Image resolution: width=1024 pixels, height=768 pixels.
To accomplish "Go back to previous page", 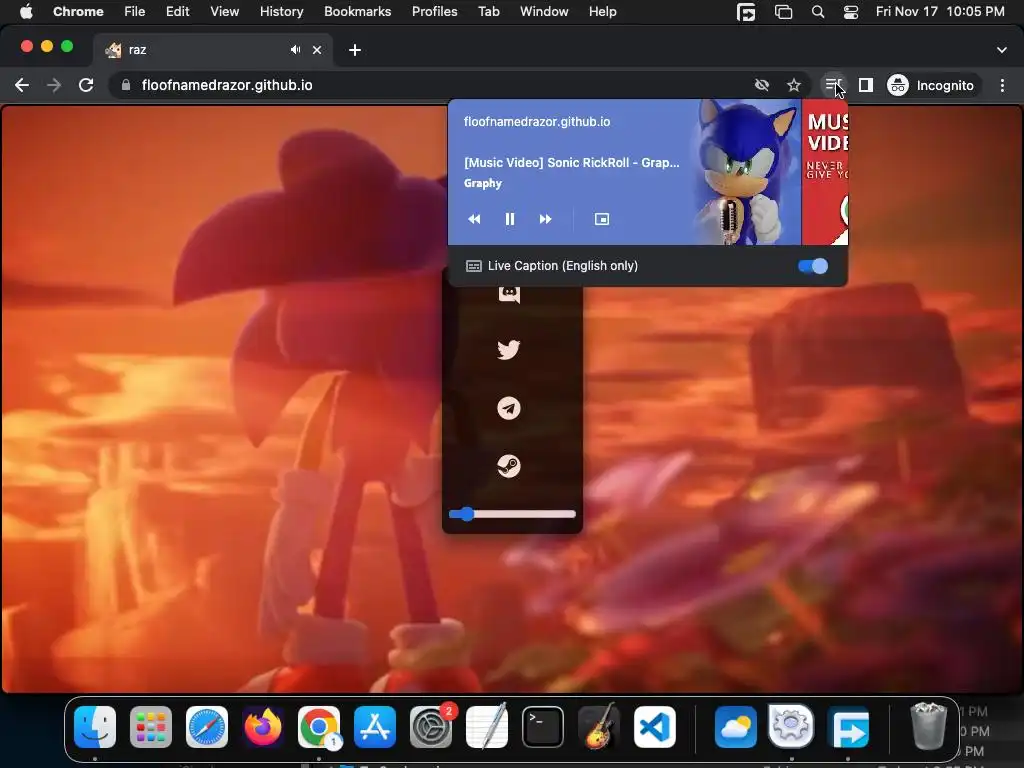I will [x=22, y=85].
